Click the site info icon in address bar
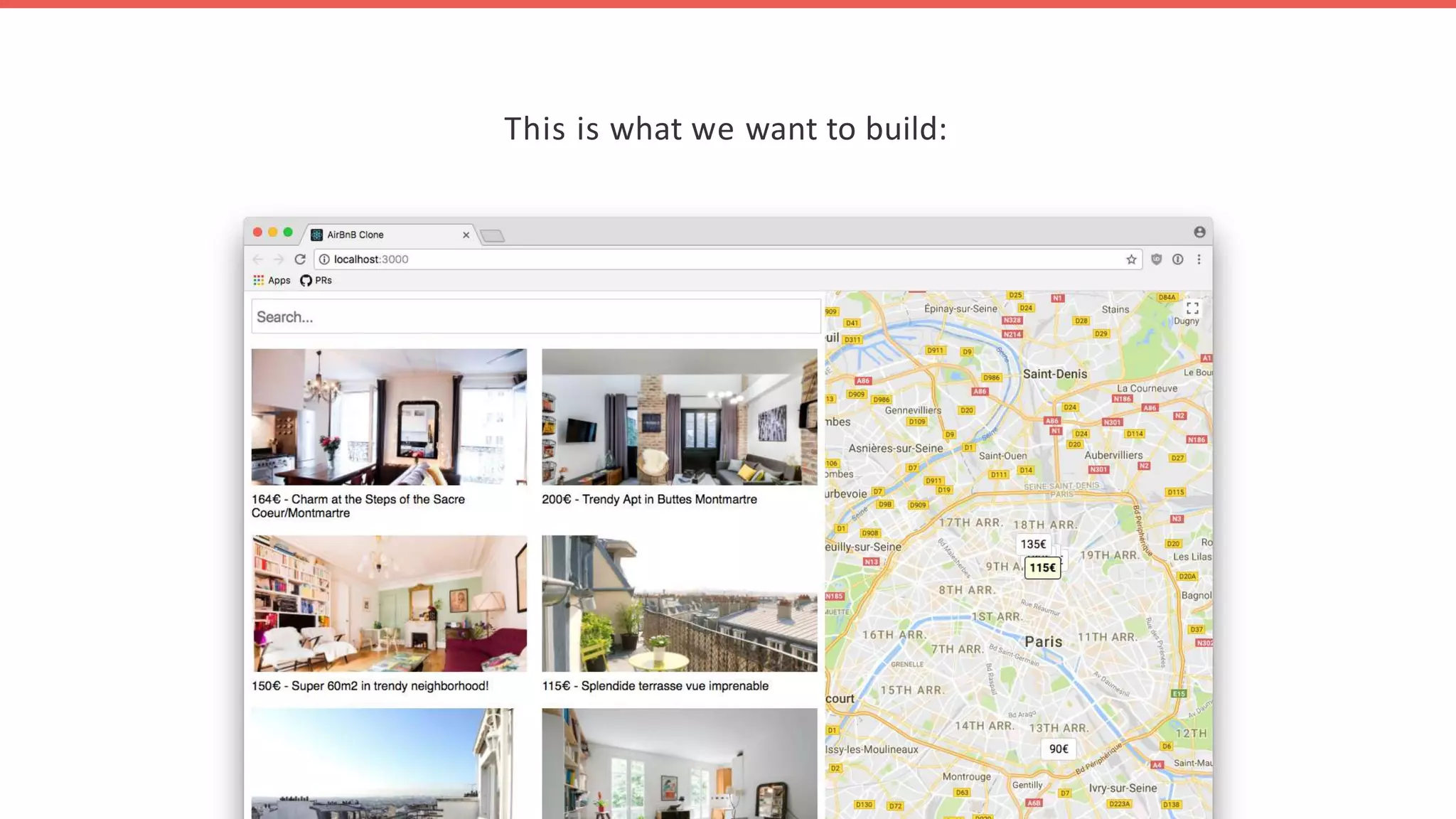The height and width of the screenshot is (819, 1456). (x=324, y=259)
